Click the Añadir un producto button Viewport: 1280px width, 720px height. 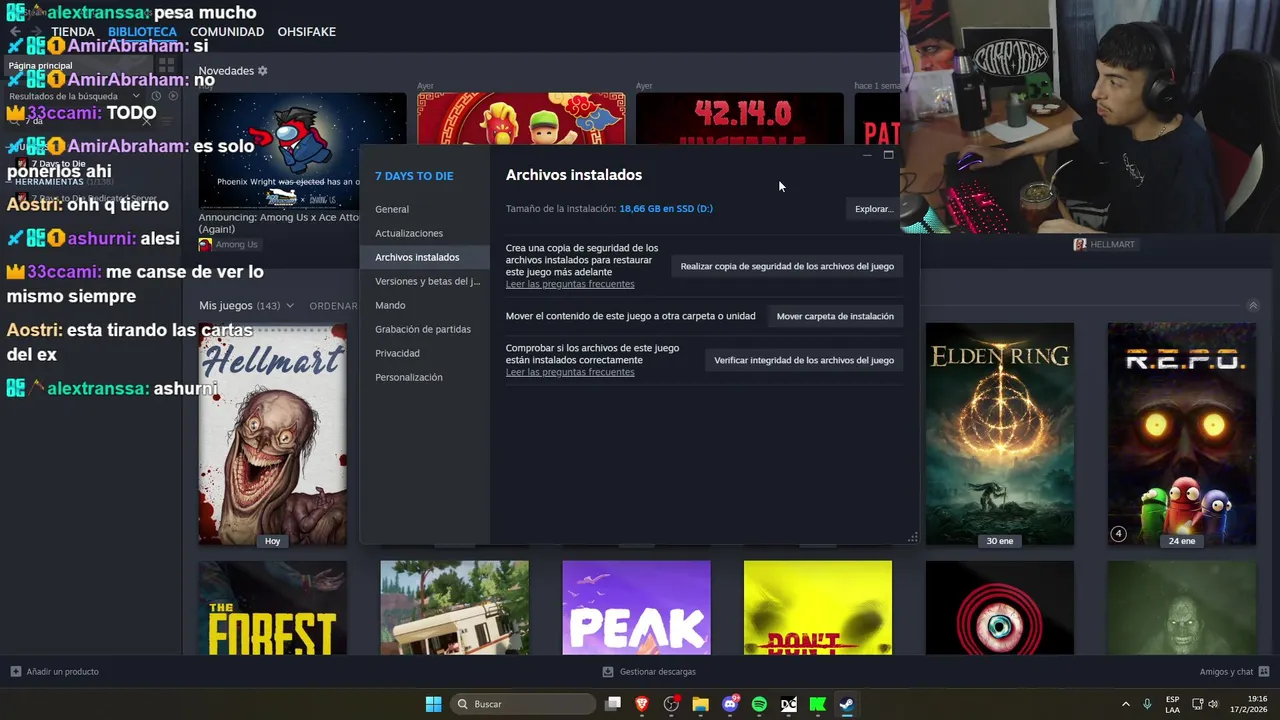pyautogui.click(x=54, y=672)
